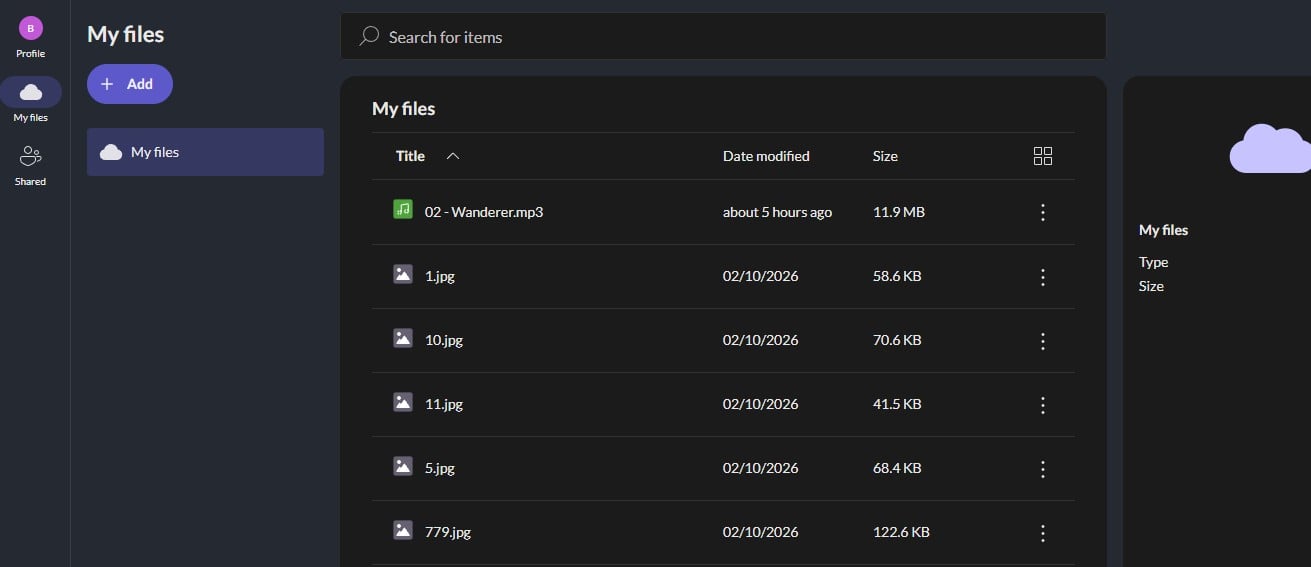This screenshot has width=1311, height=567.
Task: Click the music icon of 02 - Wanderer.mp3
Action: (403, 210)
